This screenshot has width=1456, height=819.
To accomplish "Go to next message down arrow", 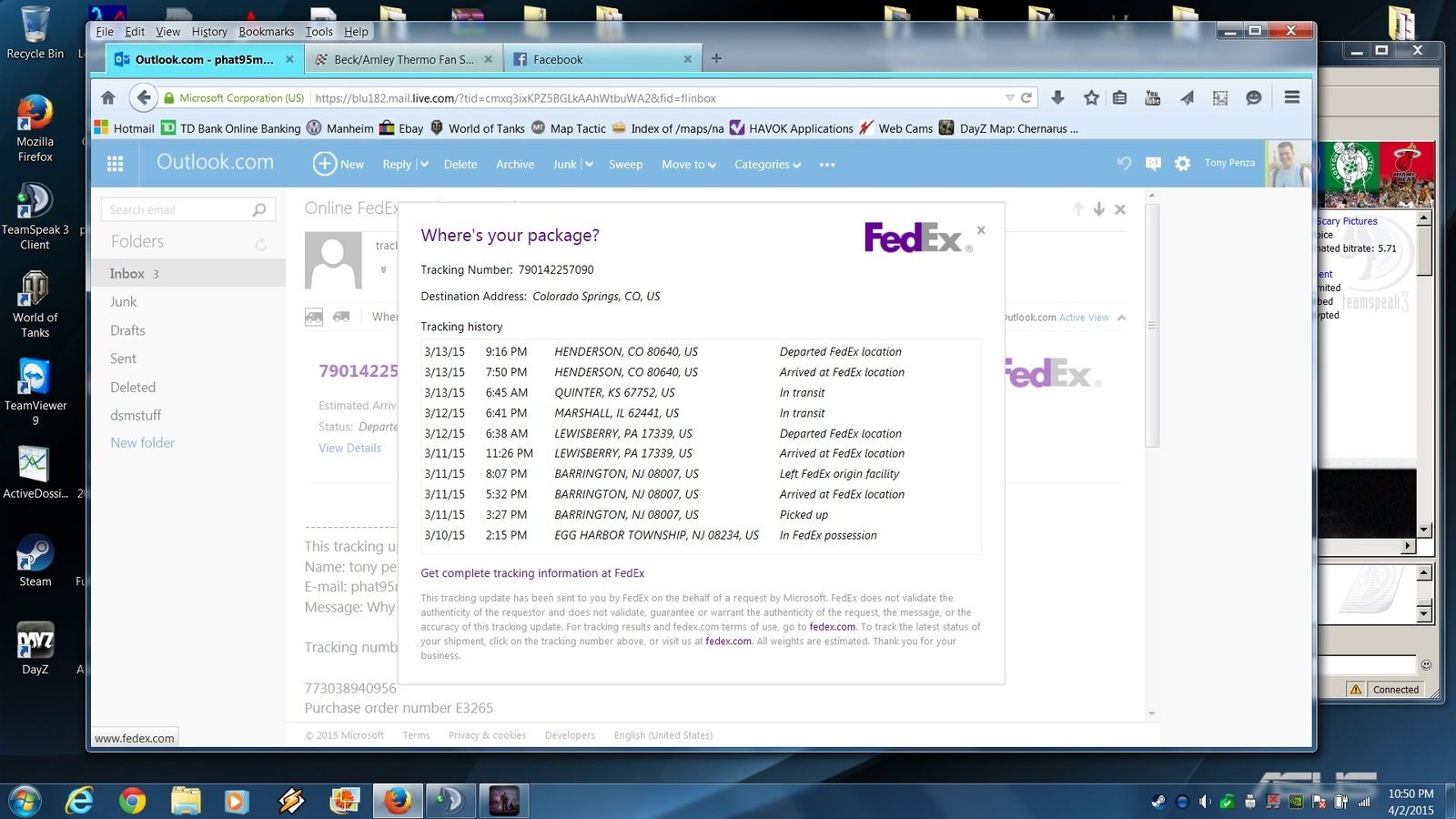I will coord(1099,209).
